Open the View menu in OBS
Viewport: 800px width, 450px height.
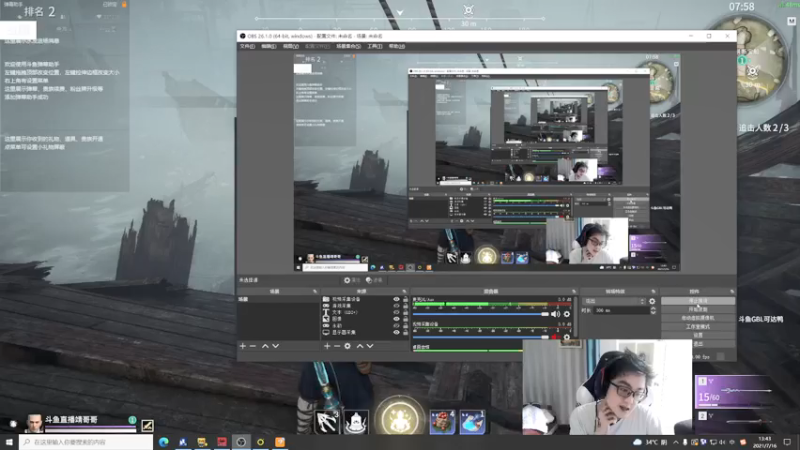click(290, 46)
